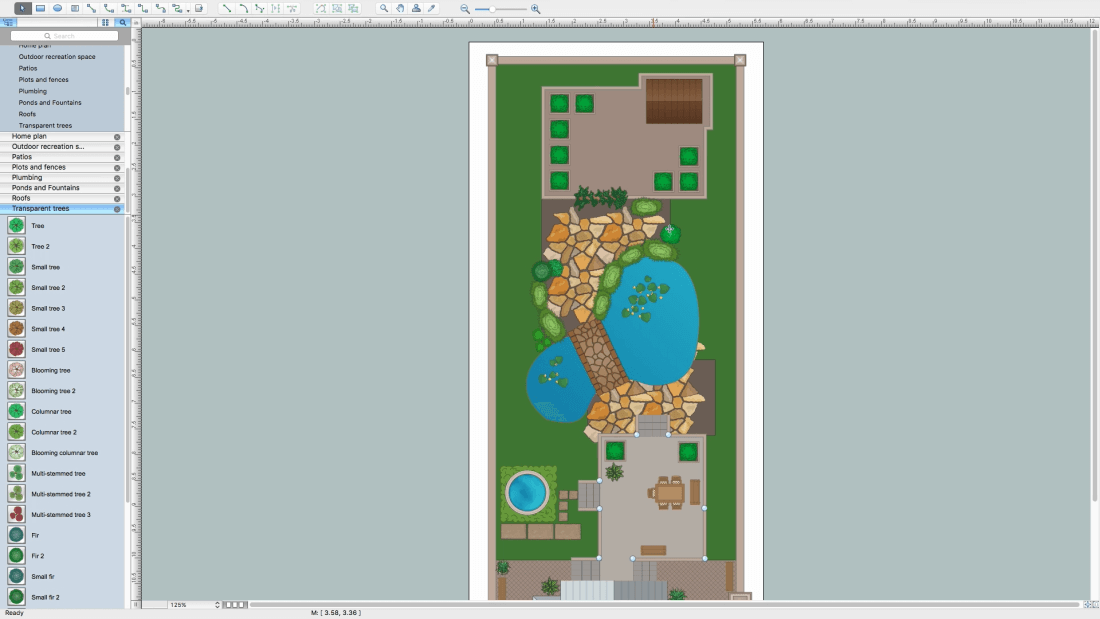The image size is (1100, 619).
Task: Select the eyedropper tool in toolbar
Action: pos(432,8)
